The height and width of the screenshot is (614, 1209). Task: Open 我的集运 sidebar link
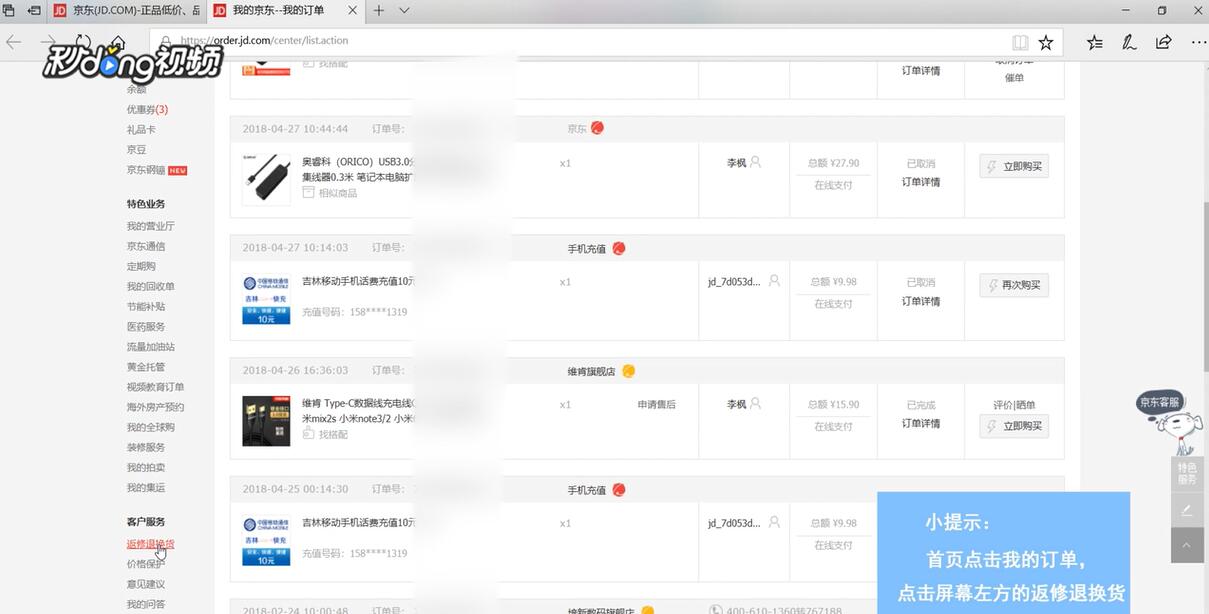click(146, 487)
